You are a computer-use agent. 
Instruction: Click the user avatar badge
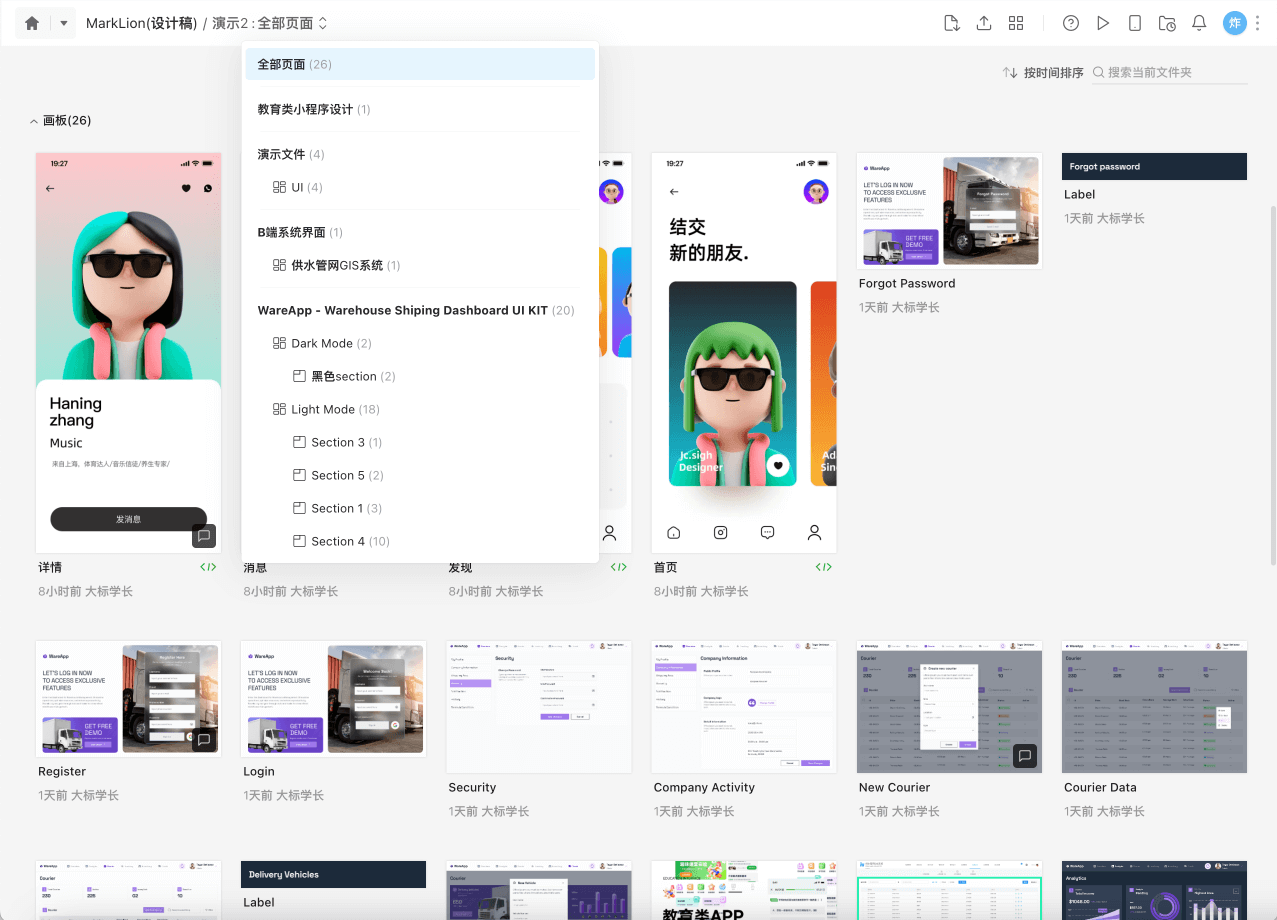click(x=1234, y=22)
